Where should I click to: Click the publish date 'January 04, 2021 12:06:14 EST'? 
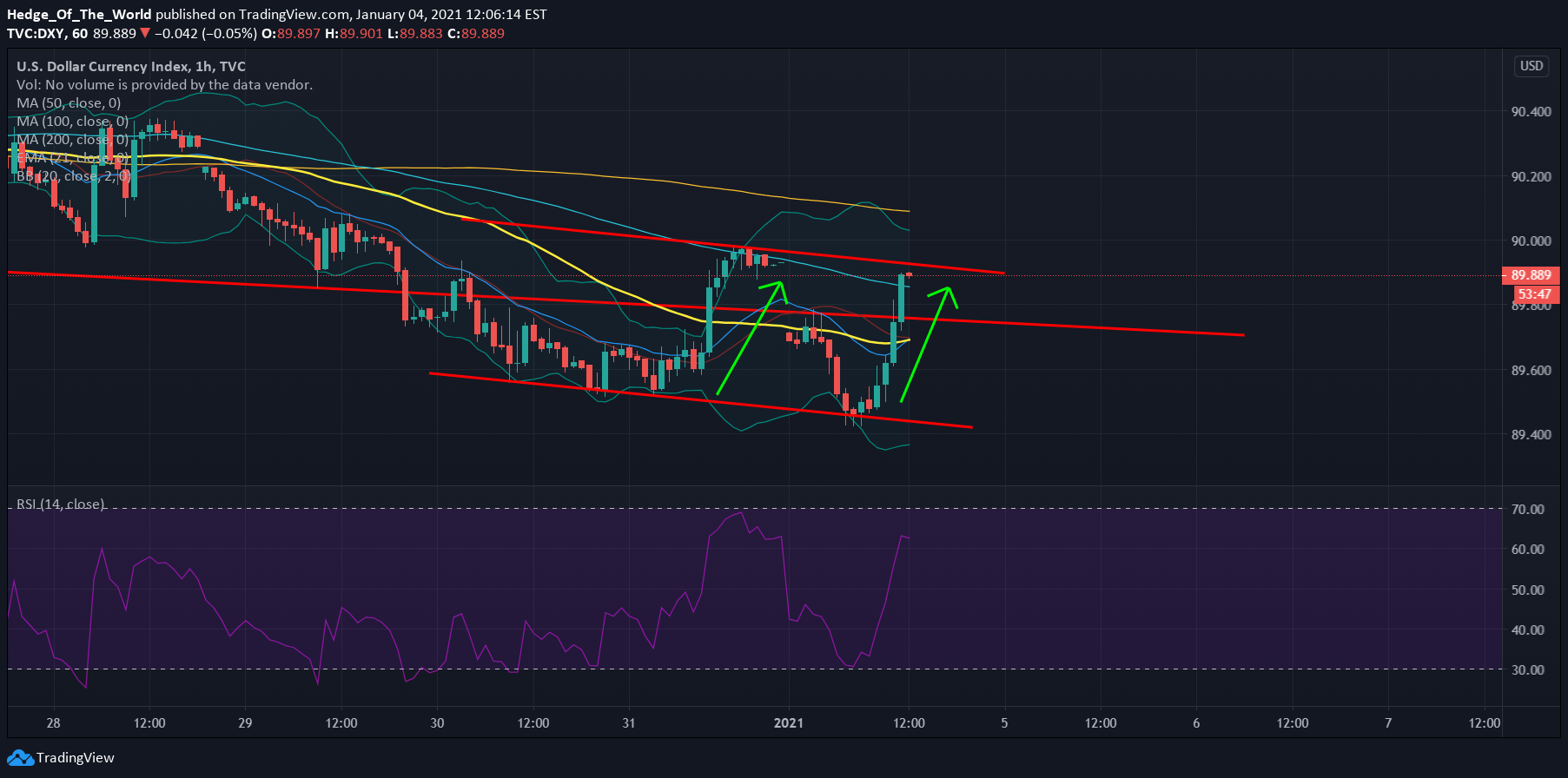click(x=452, y=14)
